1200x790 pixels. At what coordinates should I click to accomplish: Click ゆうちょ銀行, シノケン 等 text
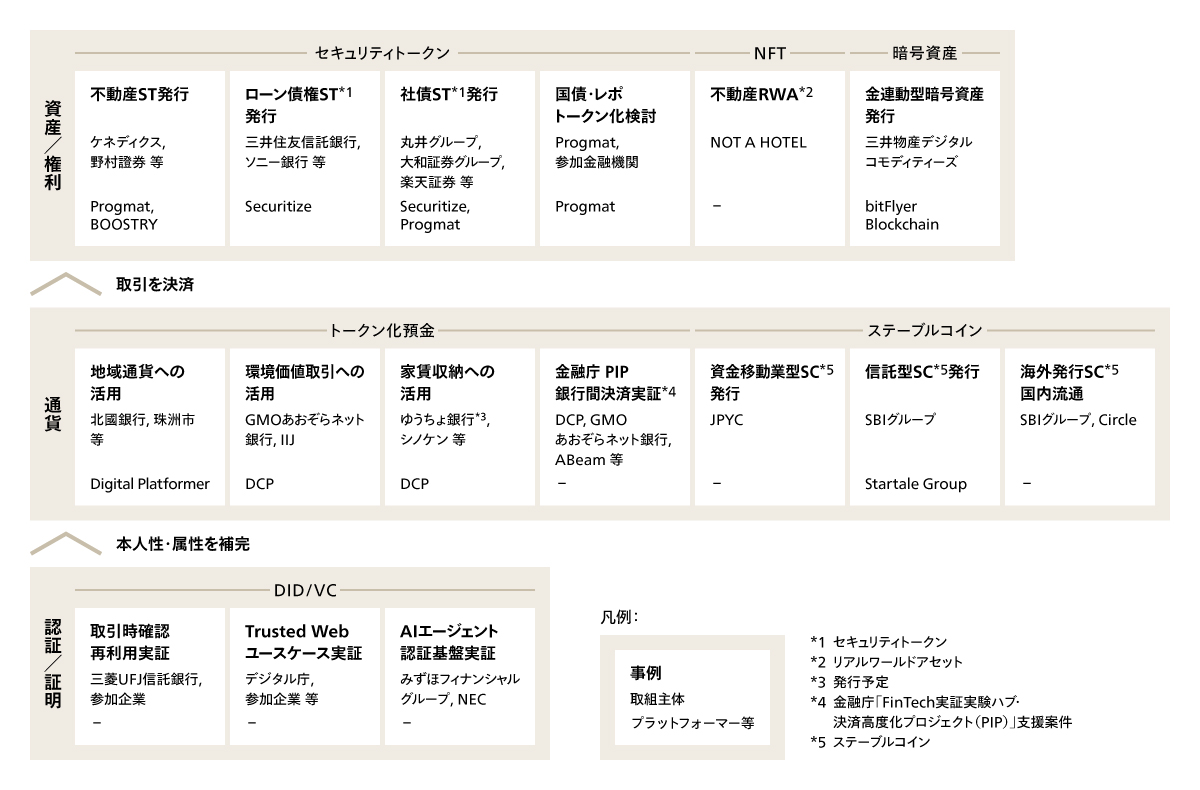(445, 429)
